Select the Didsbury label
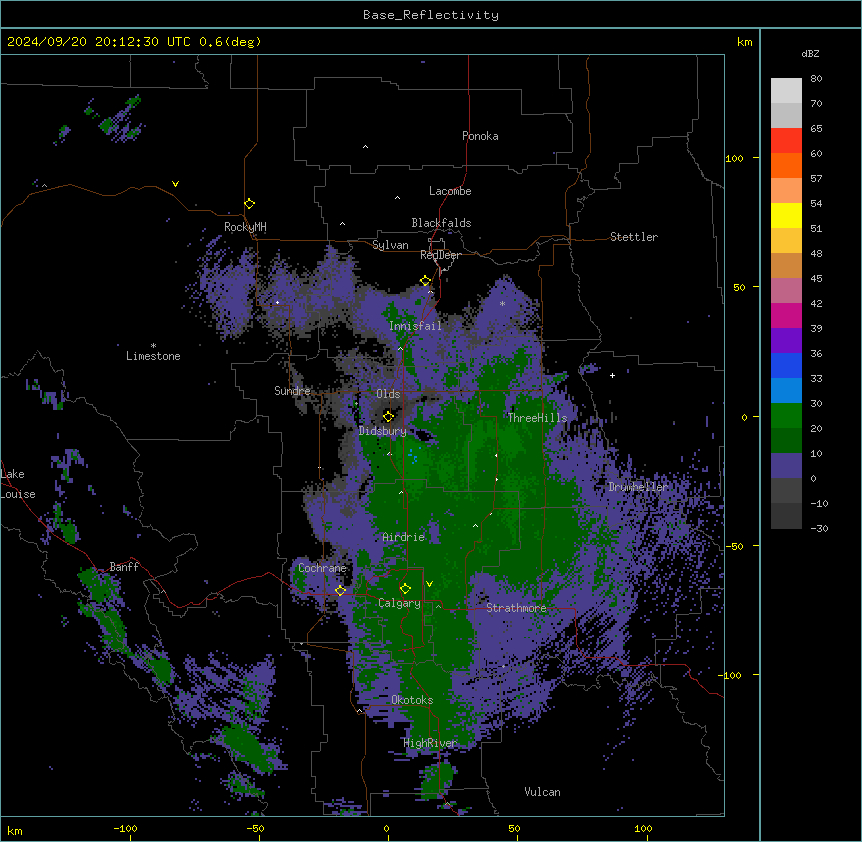Viewport: 862px width, 842px height. [x=383, y=431]
